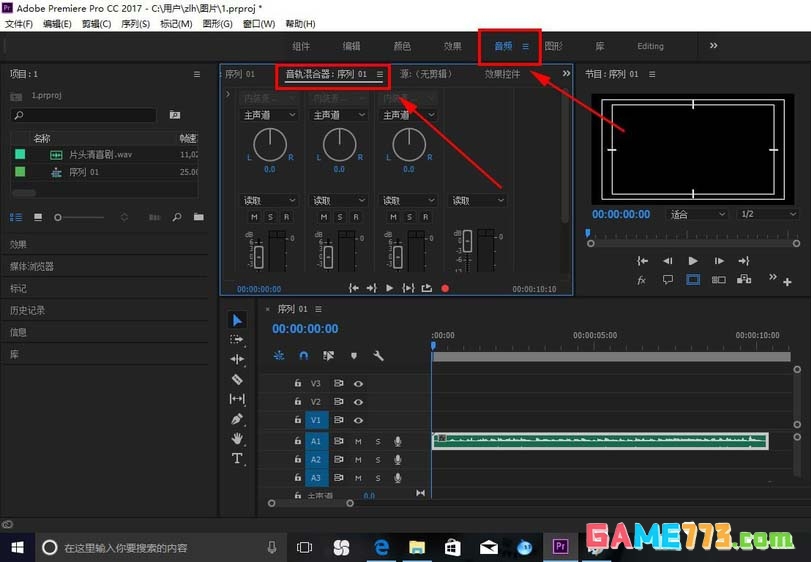Select the Hand tool
Viewport: 811px width, 562px height.
click(x=237, y=438)
